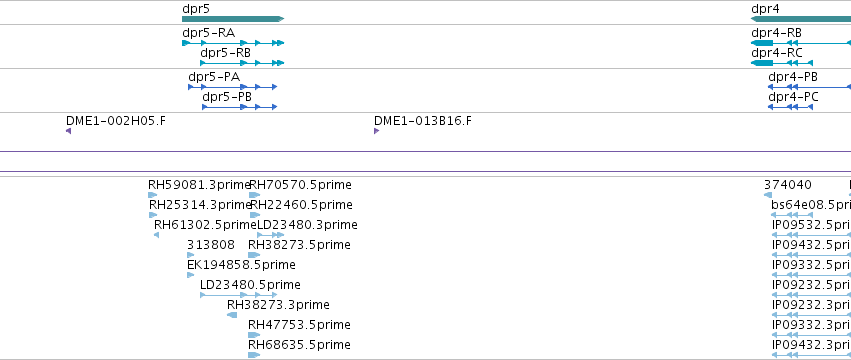Select the dpr4-PC protein feature
Image resolution: width=851 pixels, height=360 pixels.
pos(790,106)
